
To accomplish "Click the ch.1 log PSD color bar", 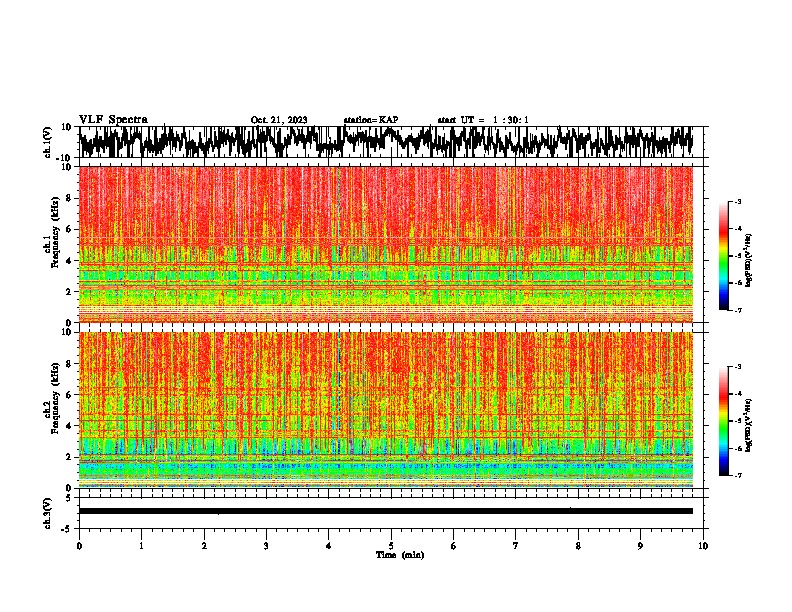I will click(x=723, y=256).
